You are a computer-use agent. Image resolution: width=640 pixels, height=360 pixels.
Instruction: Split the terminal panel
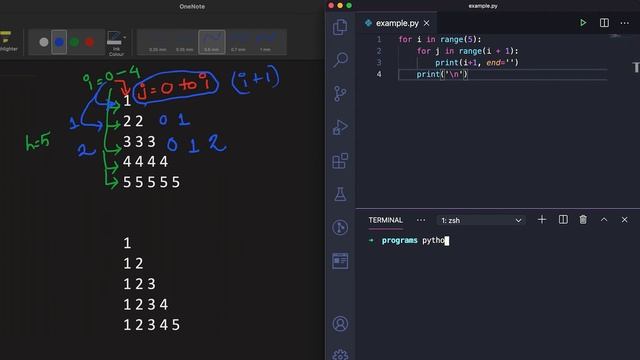[x=563, y=220]
